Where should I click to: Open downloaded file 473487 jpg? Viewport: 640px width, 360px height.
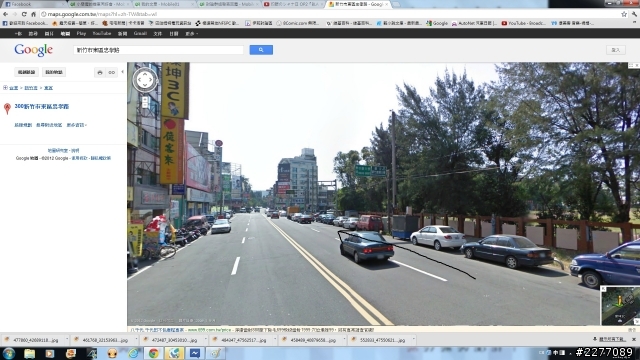pyautogui.click(x=171, y=340)
